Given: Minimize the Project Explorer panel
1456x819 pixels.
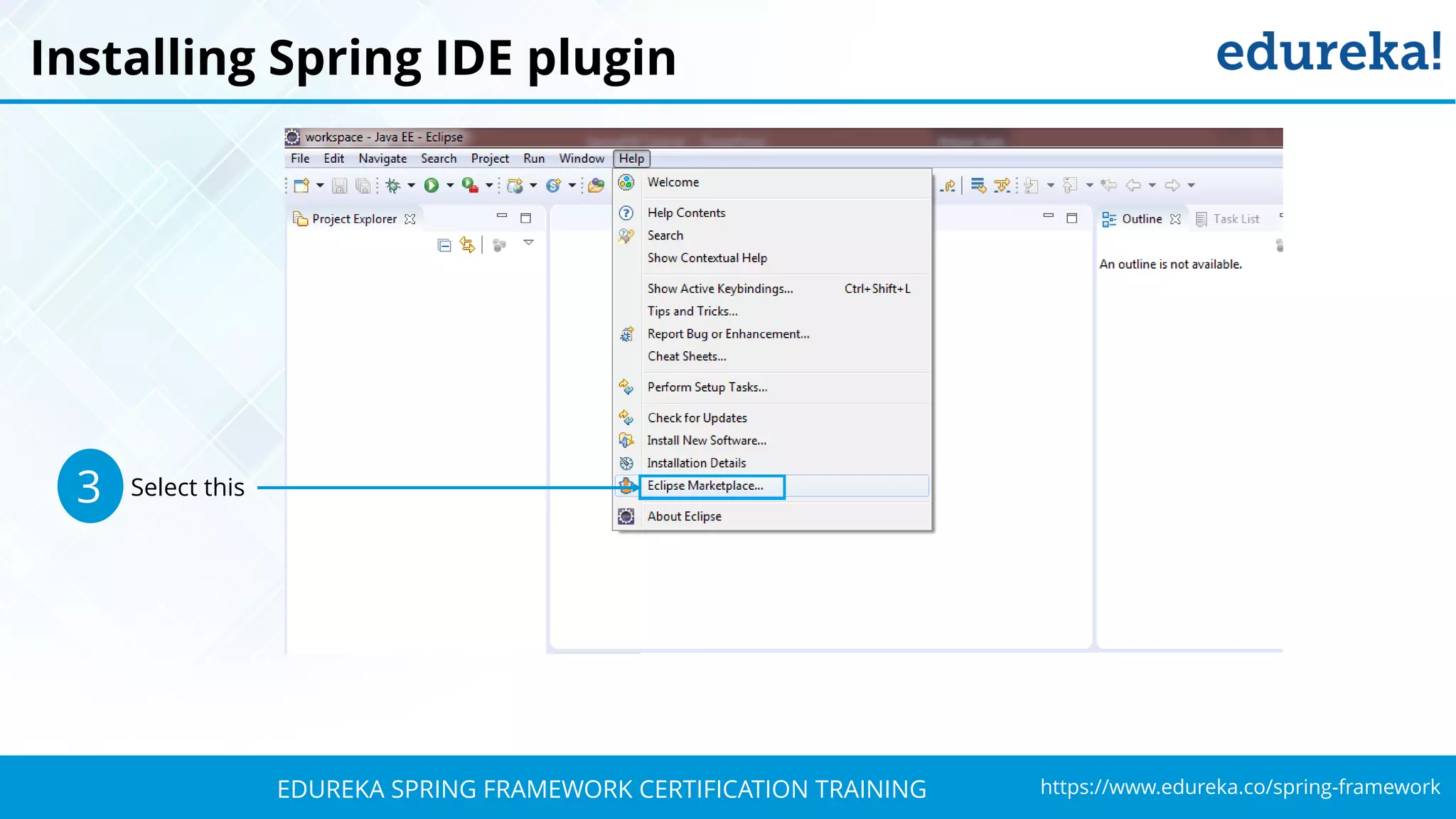Looking at the screenshot, I should (x=502, y=215).
